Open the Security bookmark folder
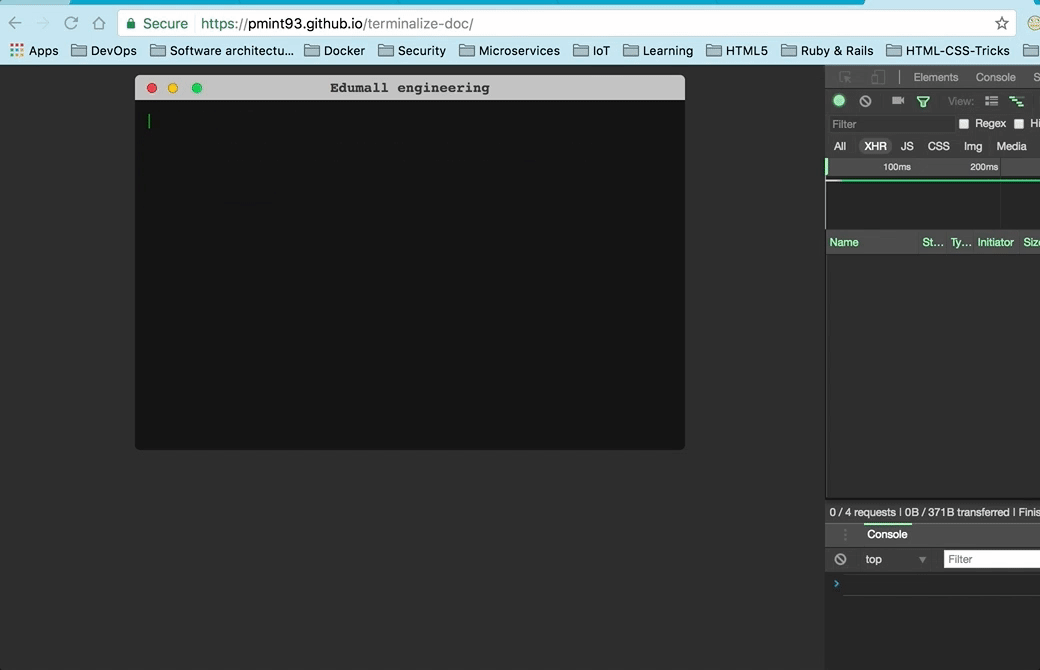This screenshot has height=670, width=1040. 412,50
